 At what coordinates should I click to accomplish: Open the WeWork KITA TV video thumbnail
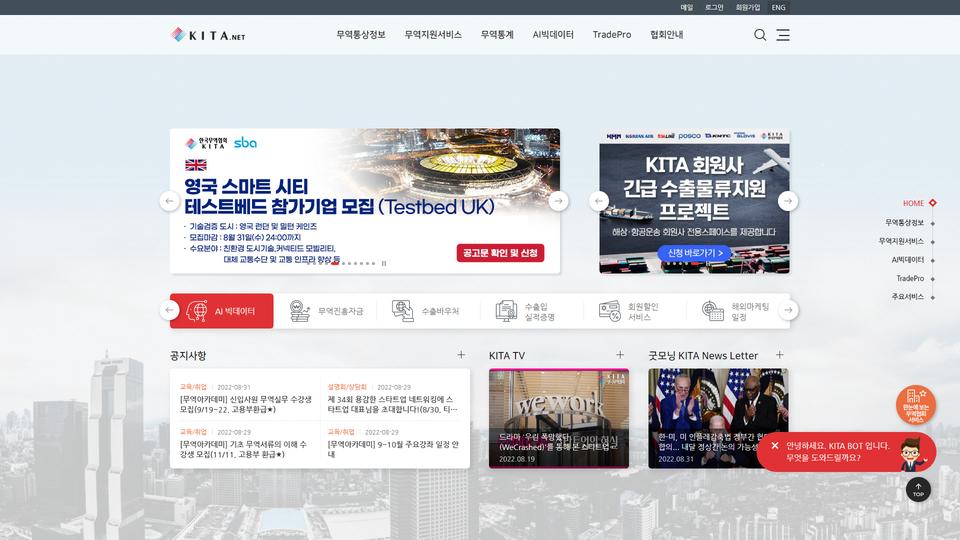[x=558, y=418]
